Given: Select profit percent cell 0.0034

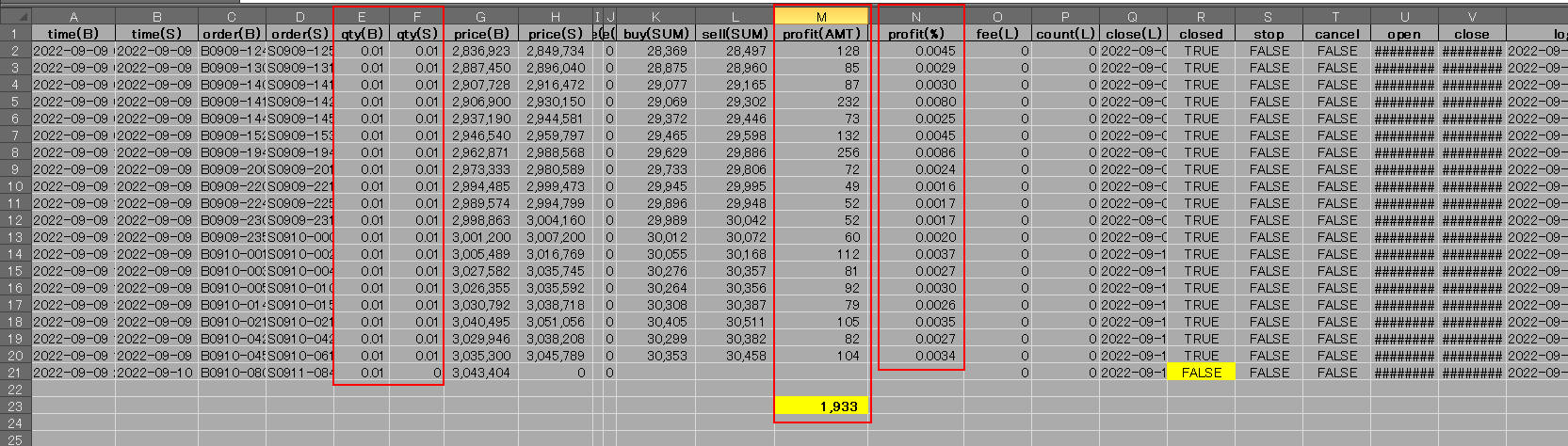Looking at the screenshot, I should (x=916, y=356).
